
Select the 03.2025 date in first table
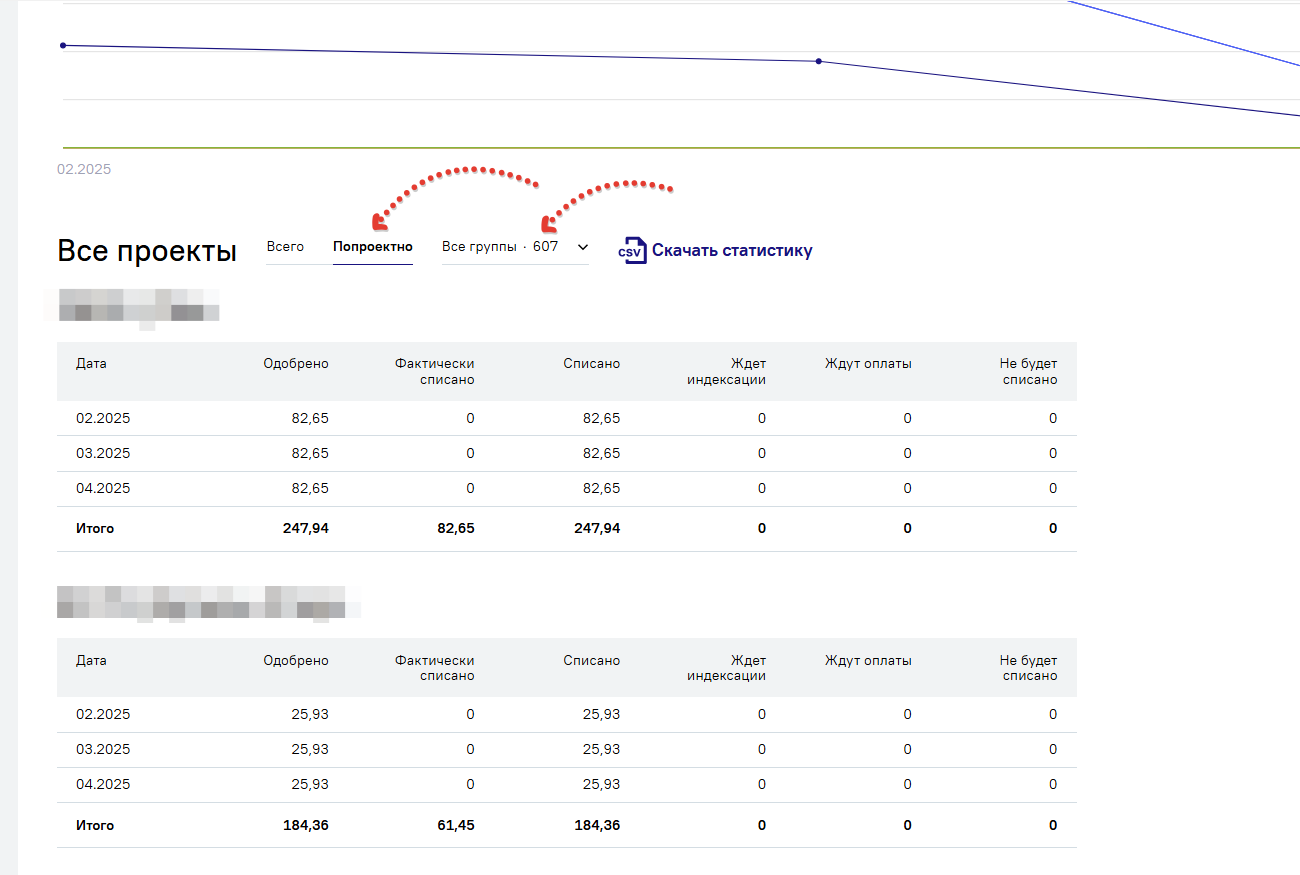[x=103, y=453]
